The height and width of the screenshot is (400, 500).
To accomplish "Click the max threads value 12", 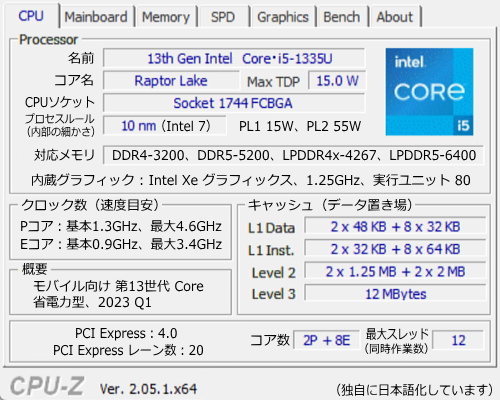I will (x=458, y=340).
